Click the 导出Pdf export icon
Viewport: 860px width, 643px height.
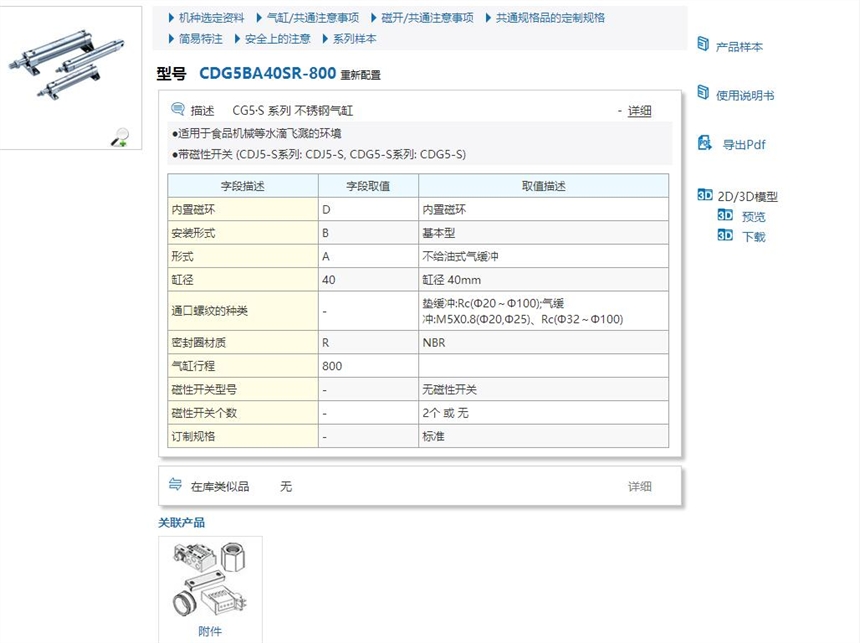click(x=704, y=143)
